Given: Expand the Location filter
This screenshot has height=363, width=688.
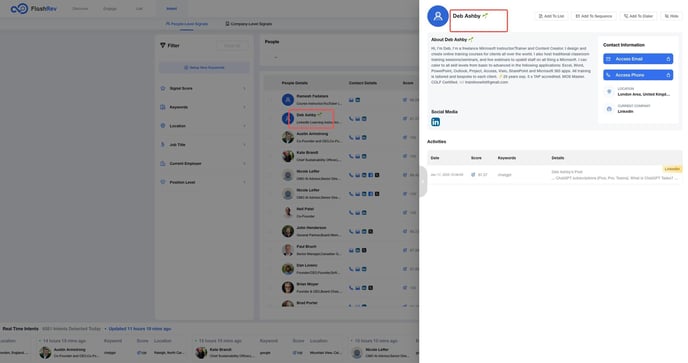Looking at the screenshot, I should (204, 126).
